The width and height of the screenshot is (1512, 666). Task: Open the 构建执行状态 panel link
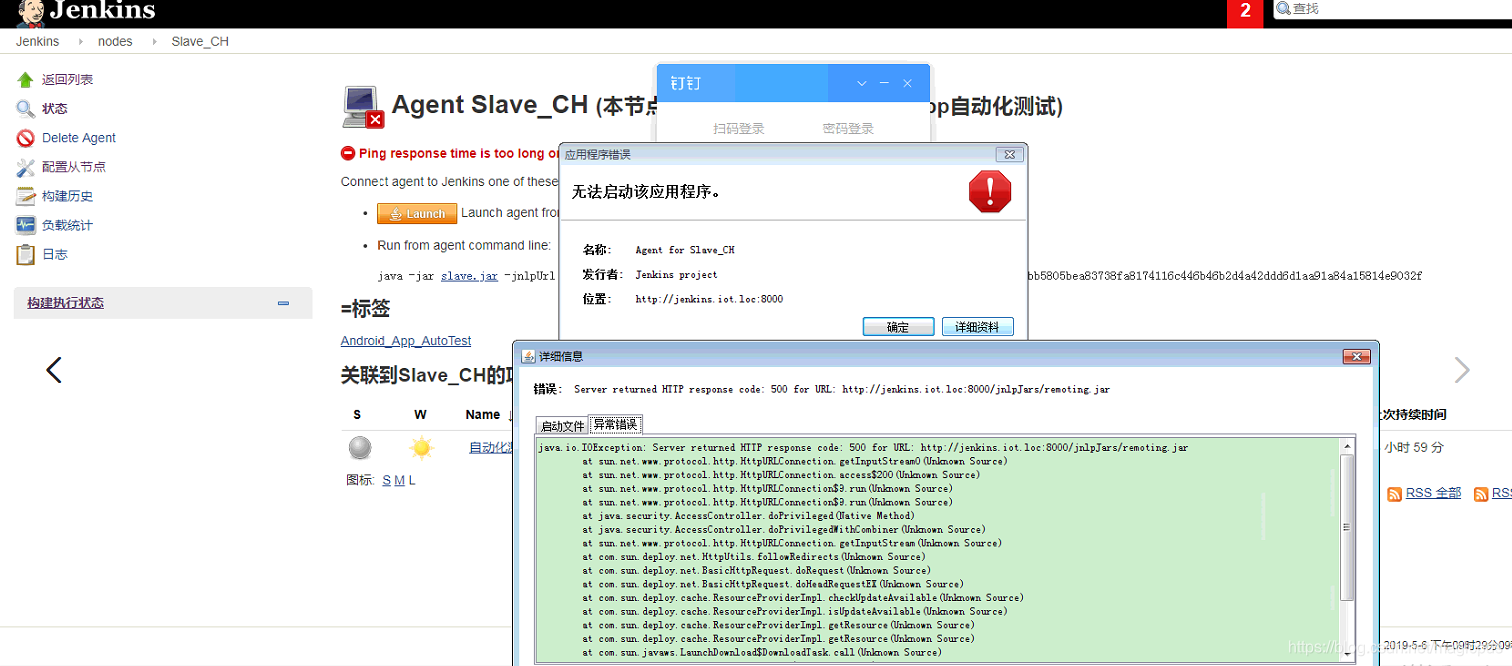coord(66,303)
